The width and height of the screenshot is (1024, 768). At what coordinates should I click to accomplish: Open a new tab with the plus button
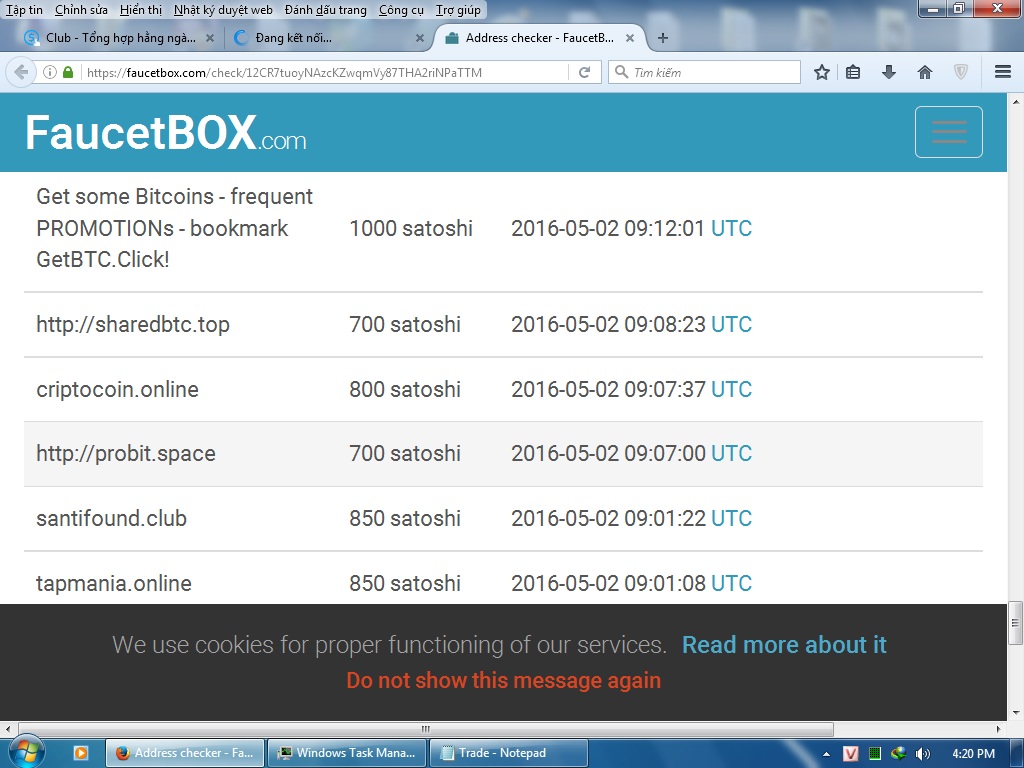[x=663, y=38]
